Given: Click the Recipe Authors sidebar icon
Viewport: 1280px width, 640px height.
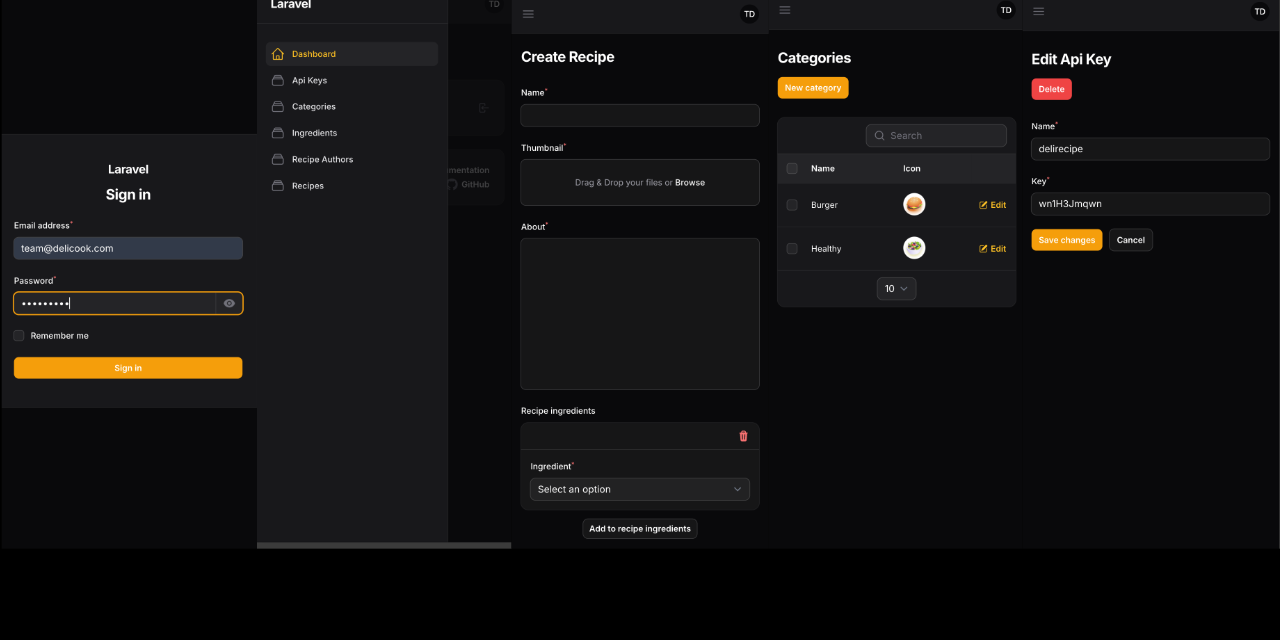Looking at the screenshot, I should click(278, 159).
